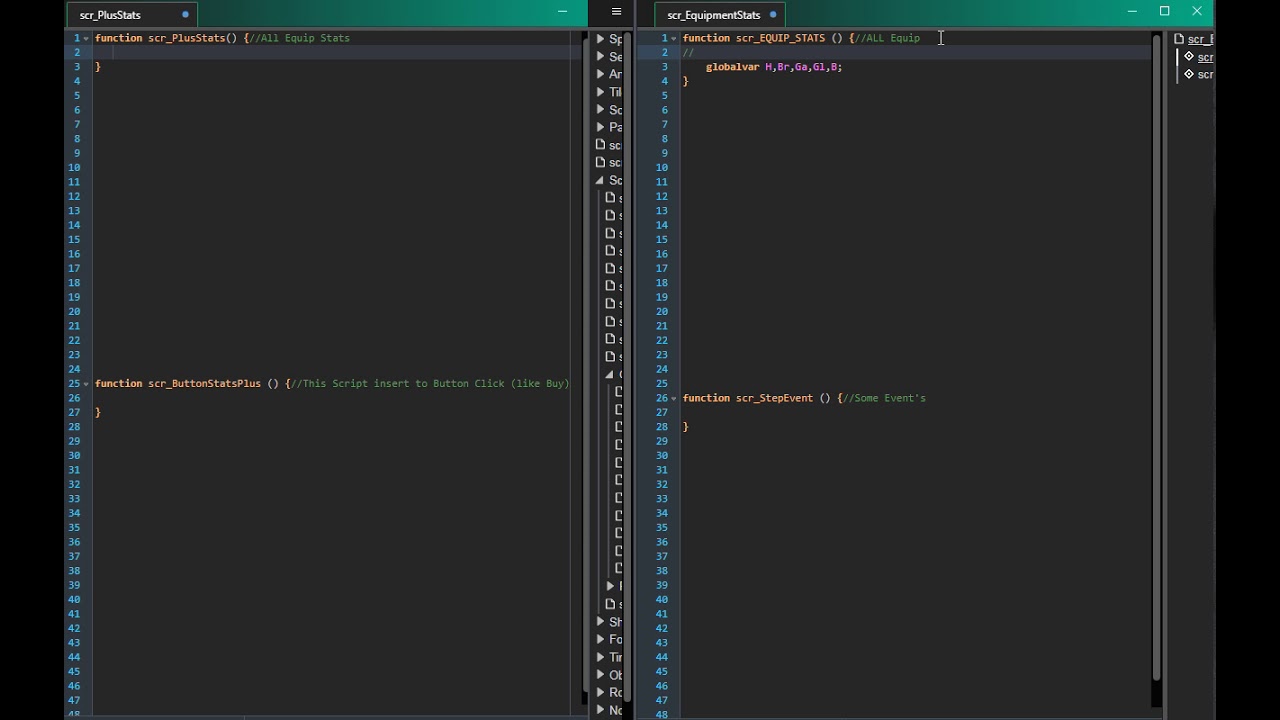Expand the 'Ro' (Rooms) folder arrow

[601, 692]
